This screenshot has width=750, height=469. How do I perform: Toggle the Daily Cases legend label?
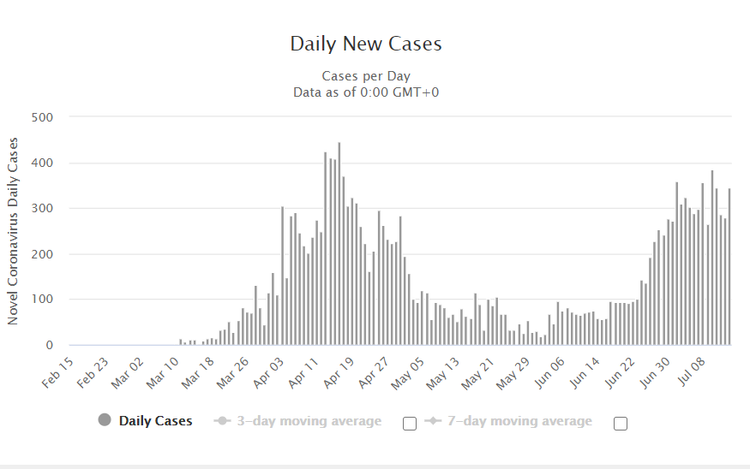(155, 421)
